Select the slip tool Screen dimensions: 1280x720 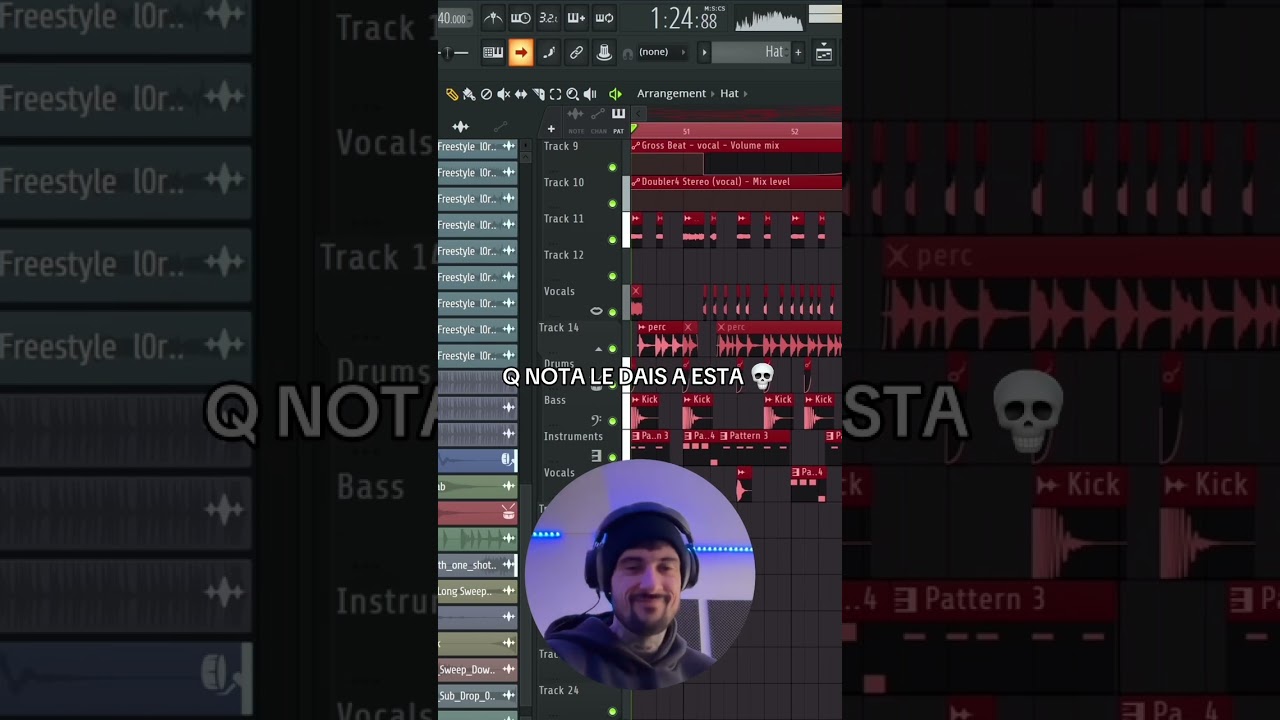coord(521,94)
